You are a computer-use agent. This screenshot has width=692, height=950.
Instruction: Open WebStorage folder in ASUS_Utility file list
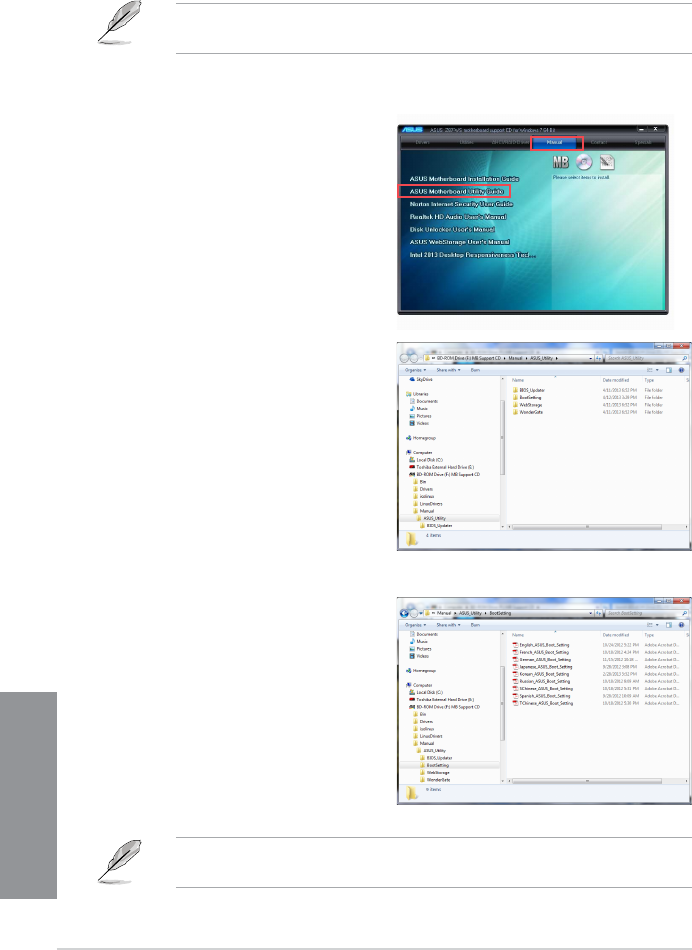click(x=527, y=405)
